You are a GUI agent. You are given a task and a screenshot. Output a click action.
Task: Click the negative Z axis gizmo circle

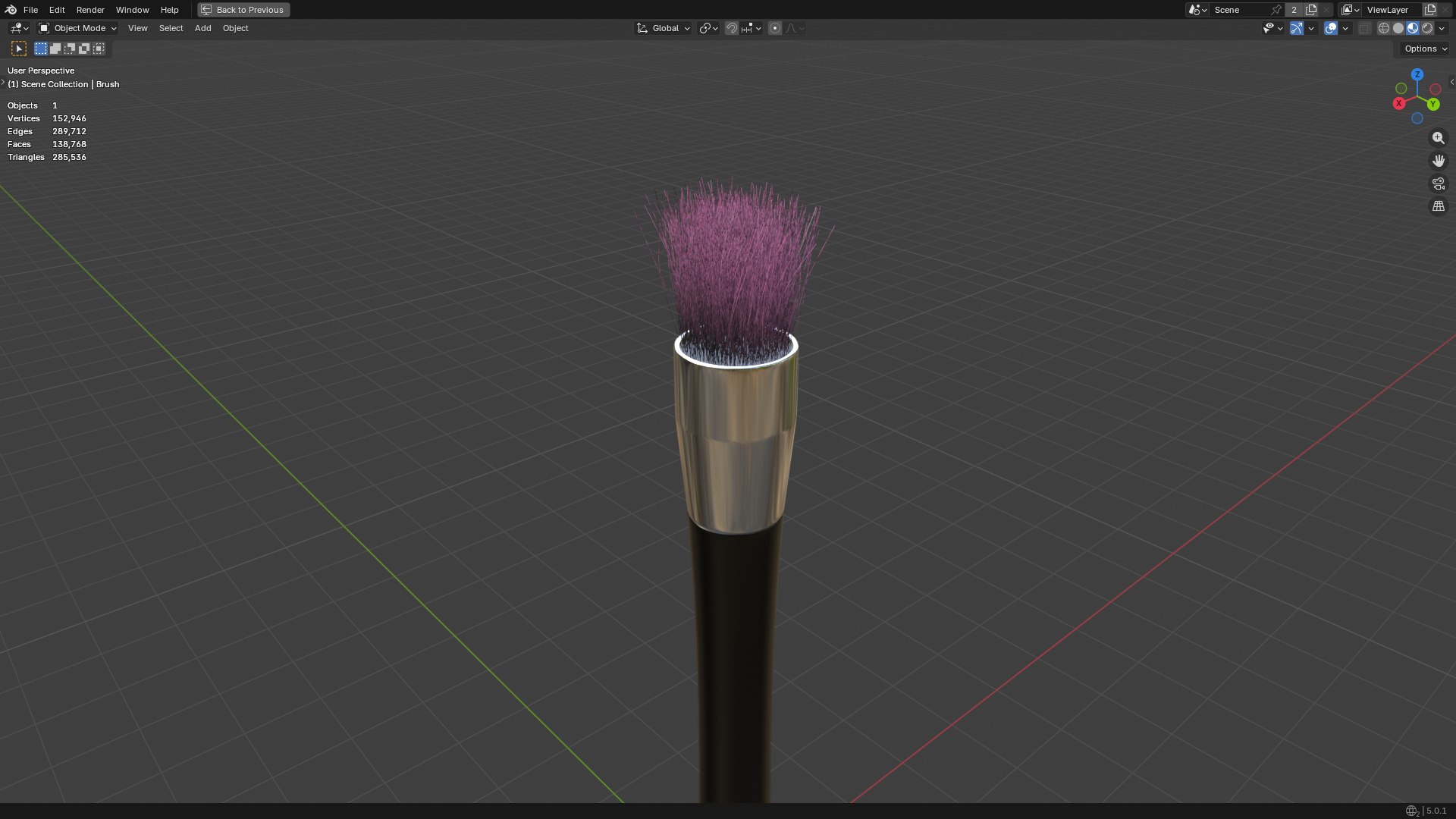pyautogui.click(x=1417, y=118)
